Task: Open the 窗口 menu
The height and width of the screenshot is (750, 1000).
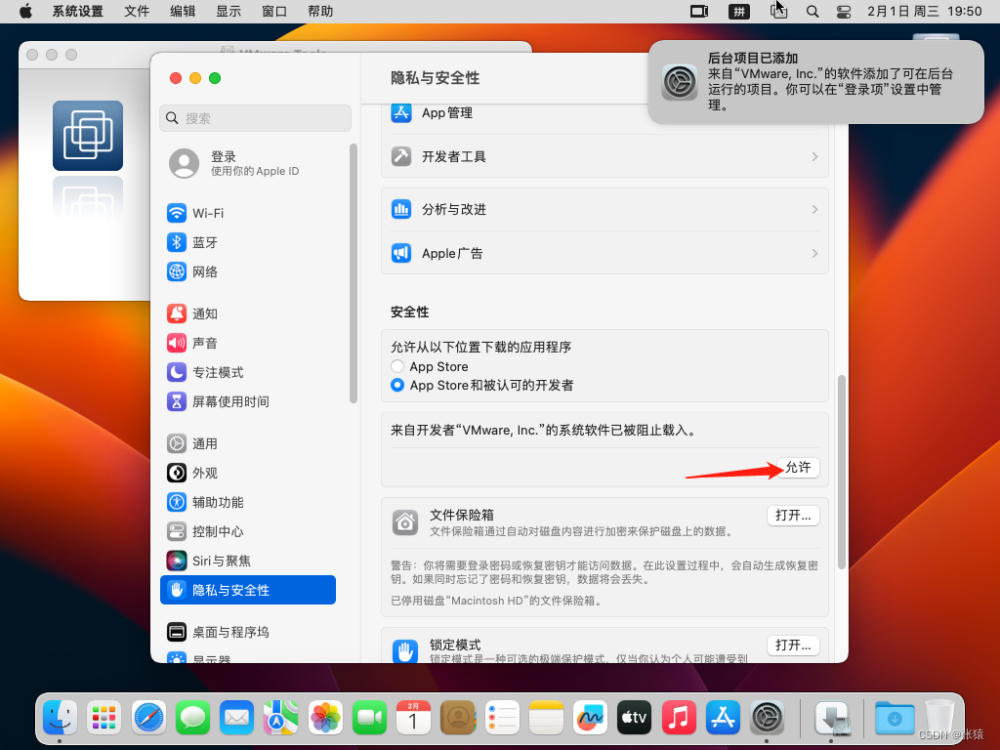Action: 274,11
